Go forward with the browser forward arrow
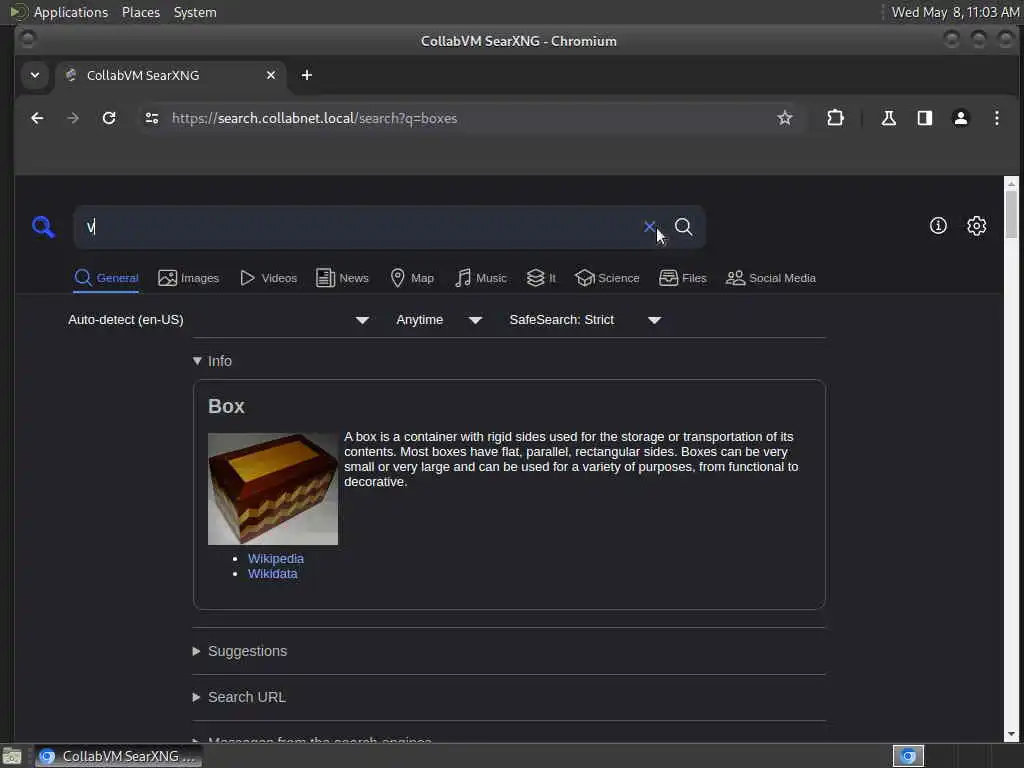This screenshot has height=768, width=1024. 73,118
